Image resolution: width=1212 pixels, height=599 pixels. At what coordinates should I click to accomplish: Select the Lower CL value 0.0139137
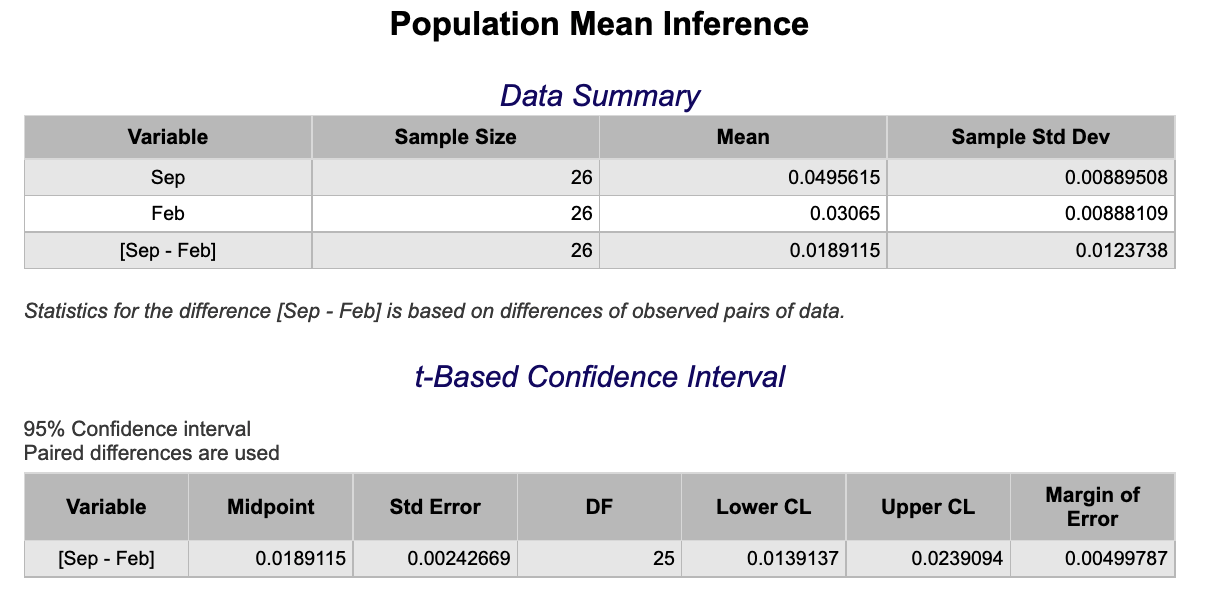(x=792, y=558)
